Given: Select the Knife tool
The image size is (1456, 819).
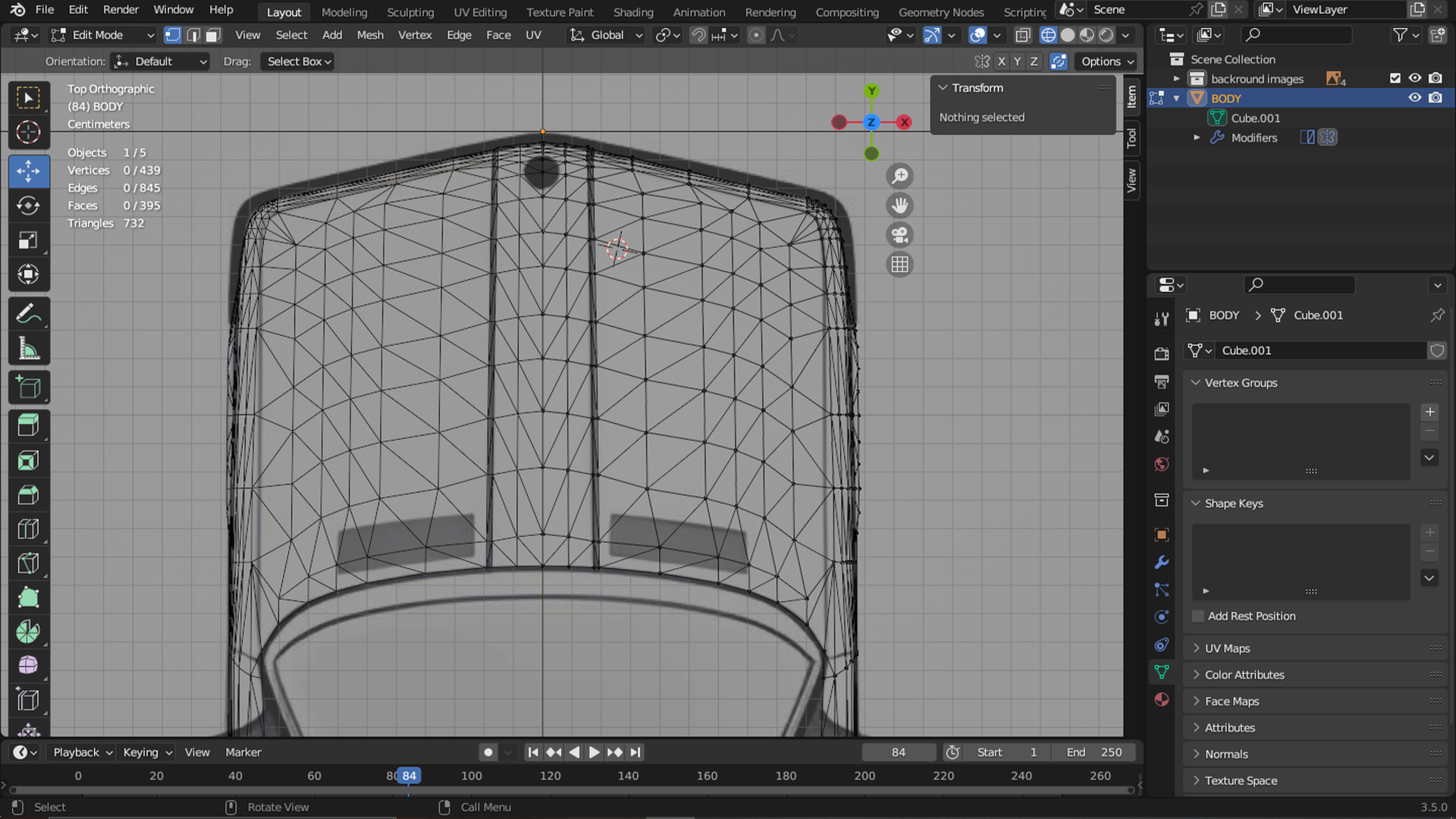Looking at the screenshot, I should (28, 563).
